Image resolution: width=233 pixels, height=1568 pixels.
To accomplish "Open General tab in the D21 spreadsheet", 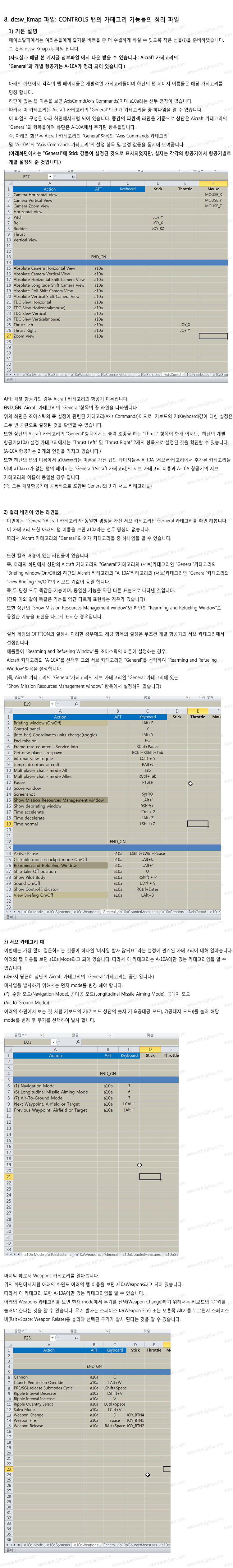I will click(112, 1255).
